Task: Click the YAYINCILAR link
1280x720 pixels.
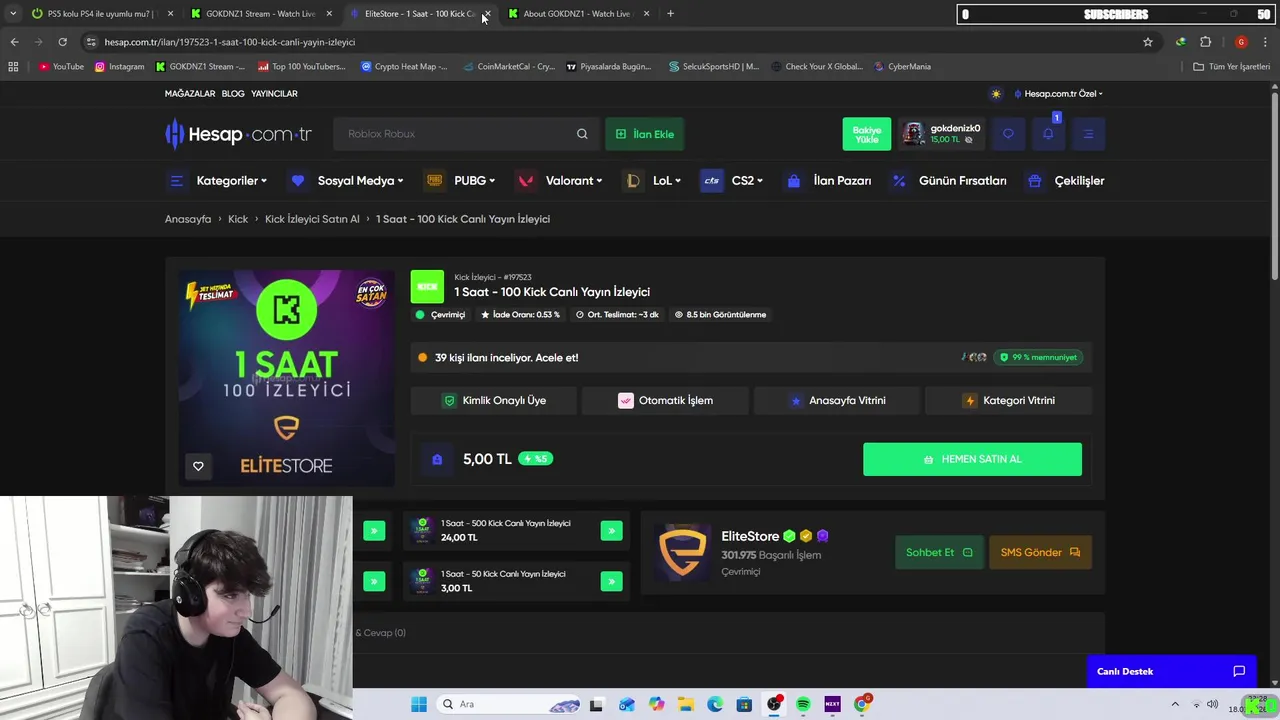Action: 274,94
